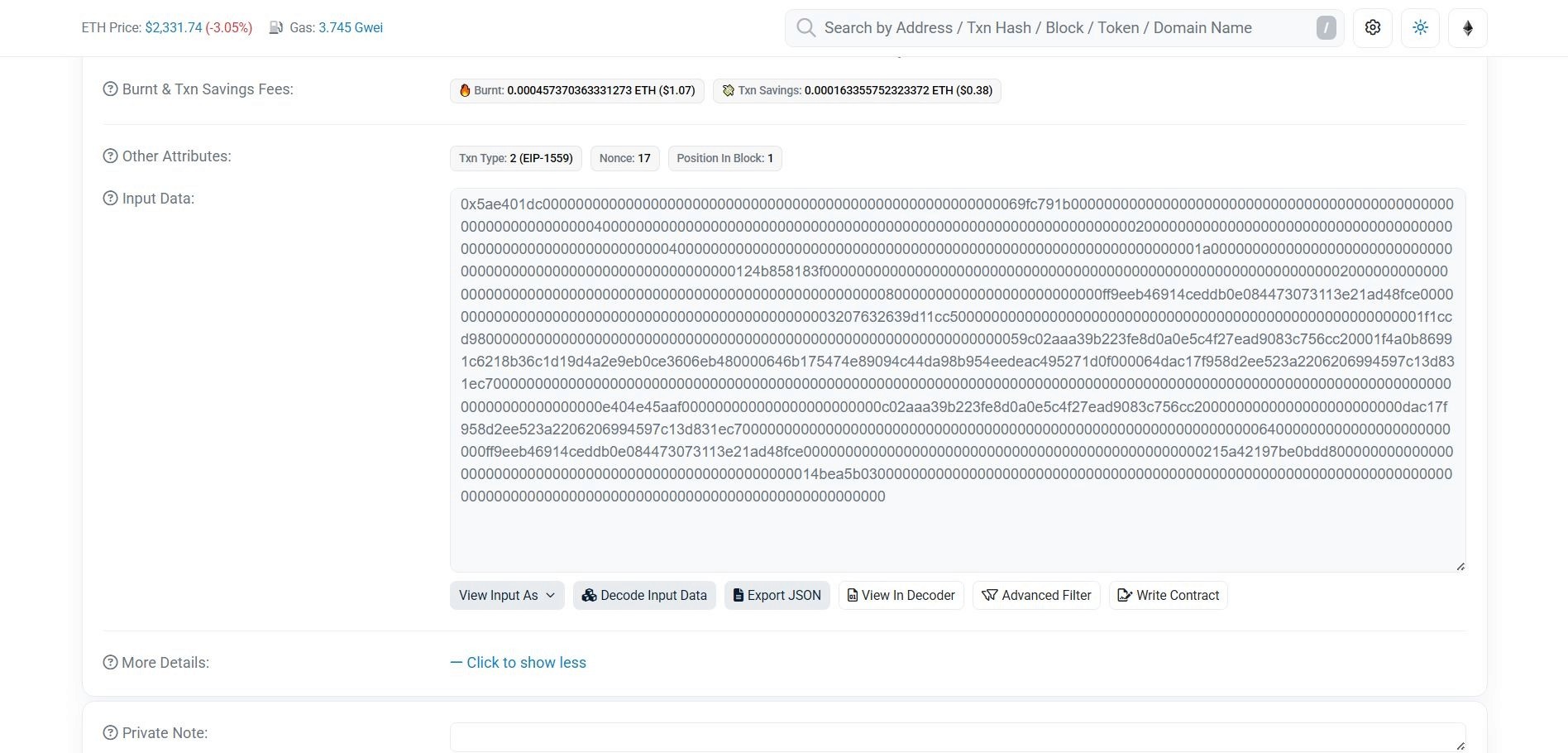This screenshot has width=1568, height=753.
Task: Click the Txn Savings leaf icon
Action: pyautogui.click(x=728, y=90)
